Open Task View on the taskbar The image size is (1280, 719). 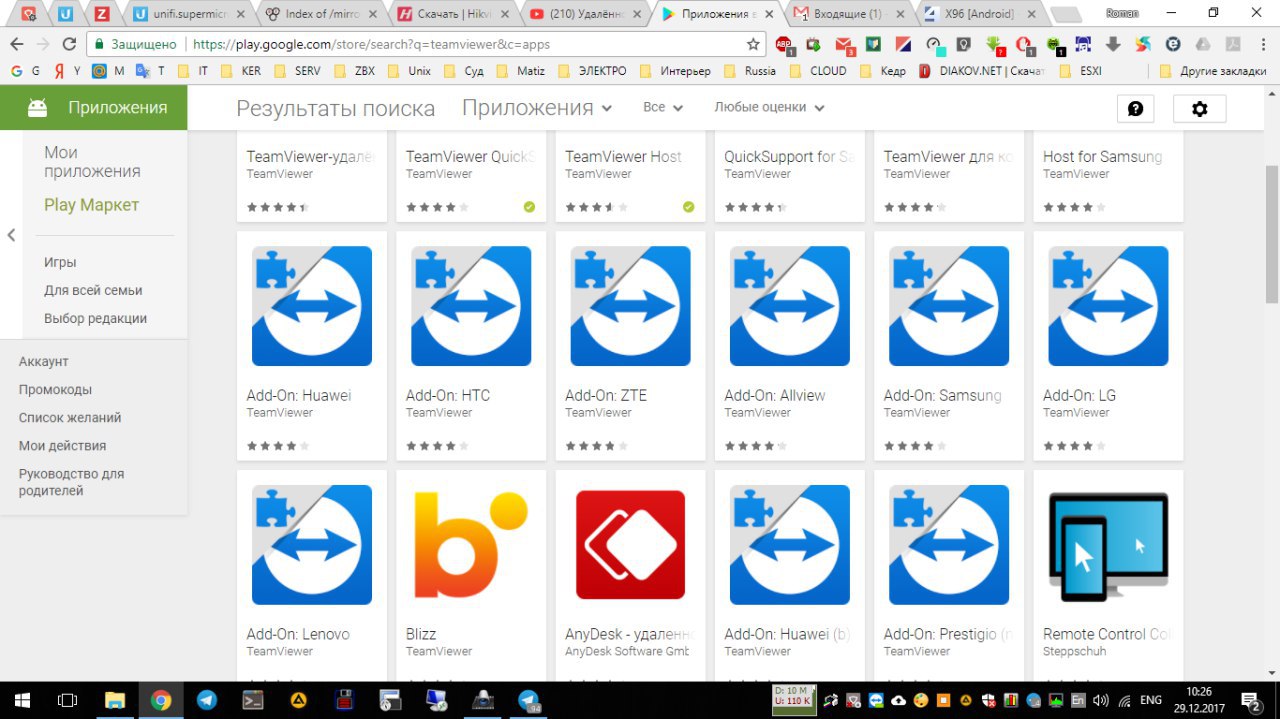click(x=68, y=700)
